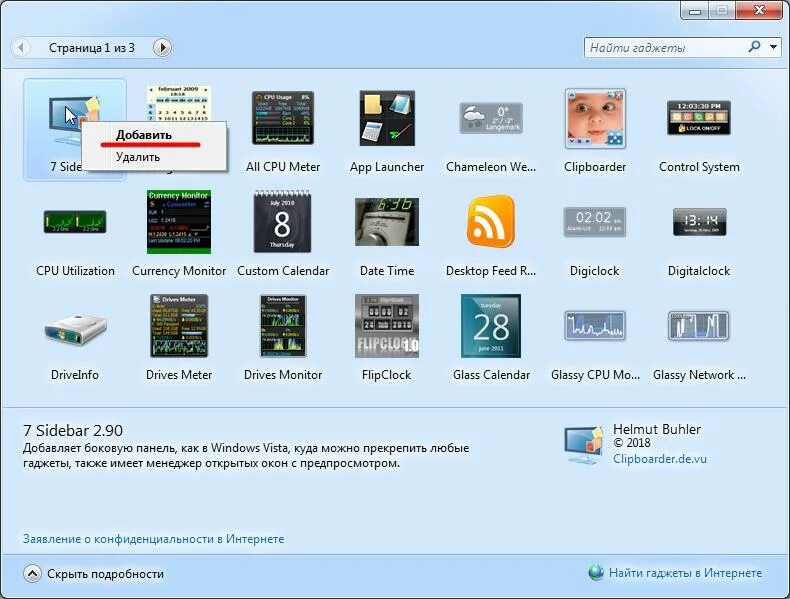
Task: Select the Custom Calendar gadget
Action: click(x=283, y=222)
